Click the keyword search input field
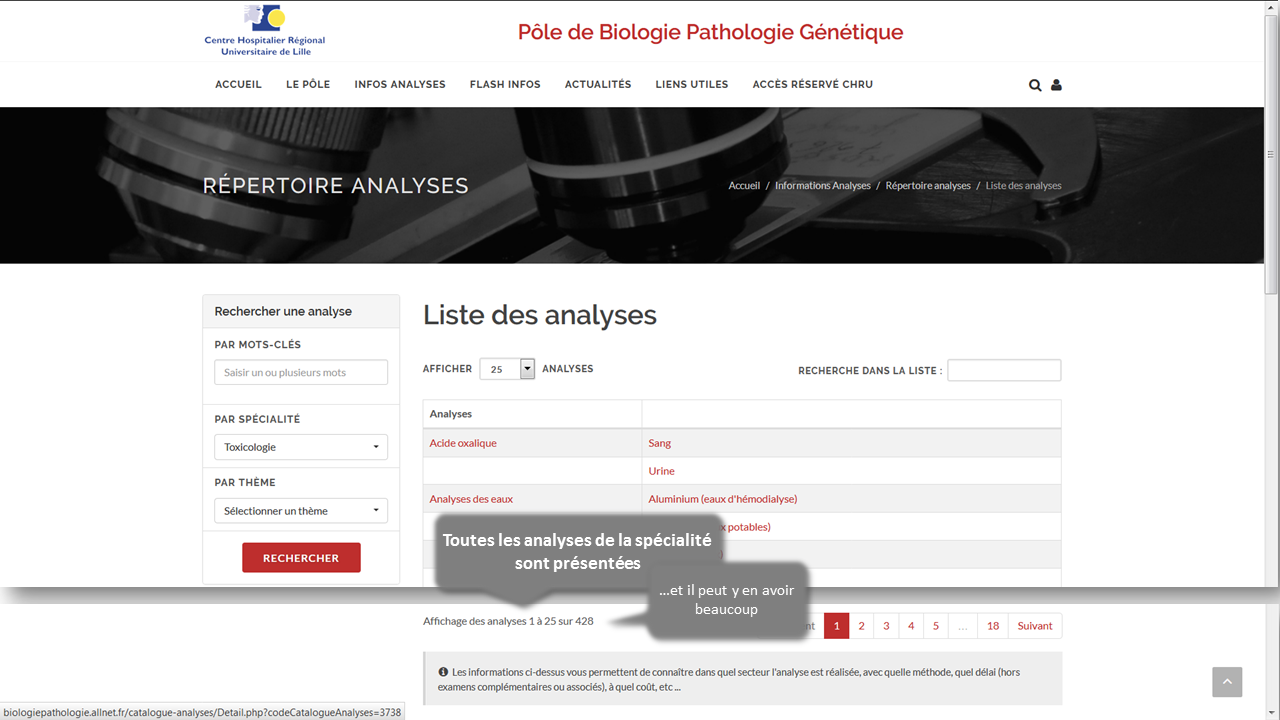 (301, 373)
